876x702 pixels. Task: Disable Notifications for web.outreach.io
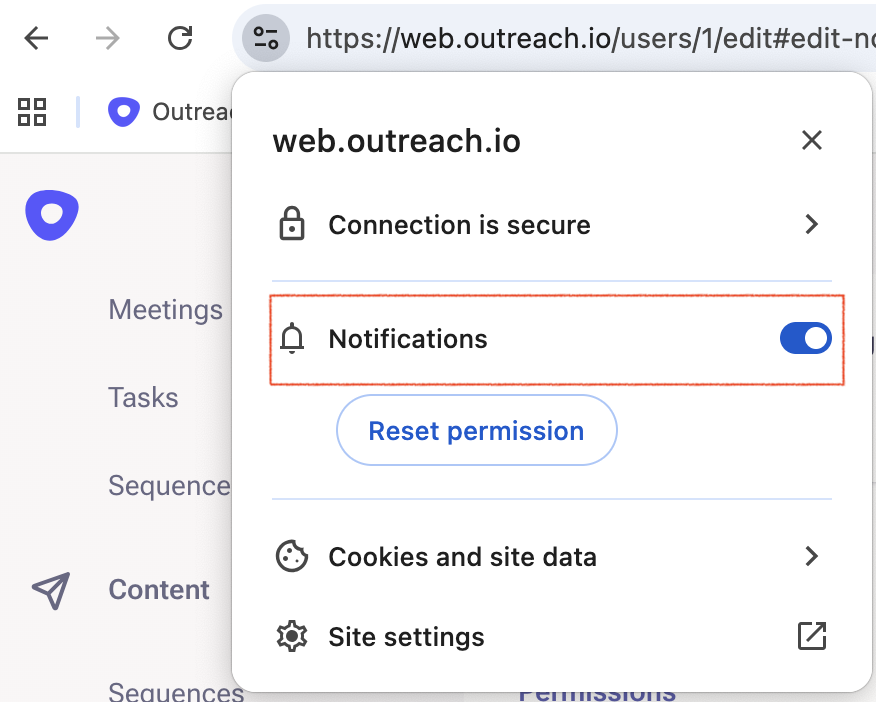tap(805, 338)
